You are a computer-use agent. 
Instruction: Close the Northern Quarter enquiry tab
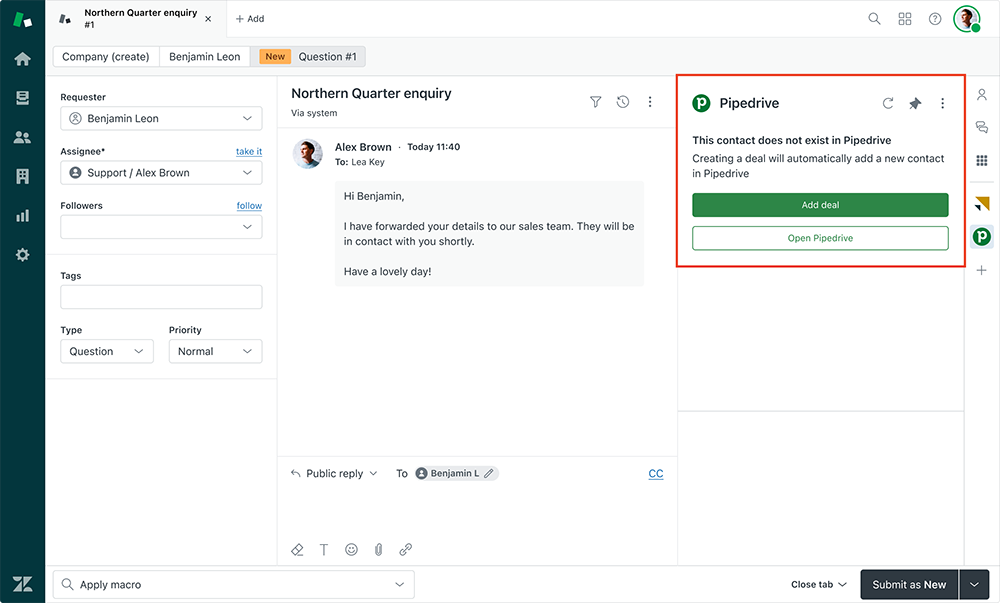click(208, 19)
